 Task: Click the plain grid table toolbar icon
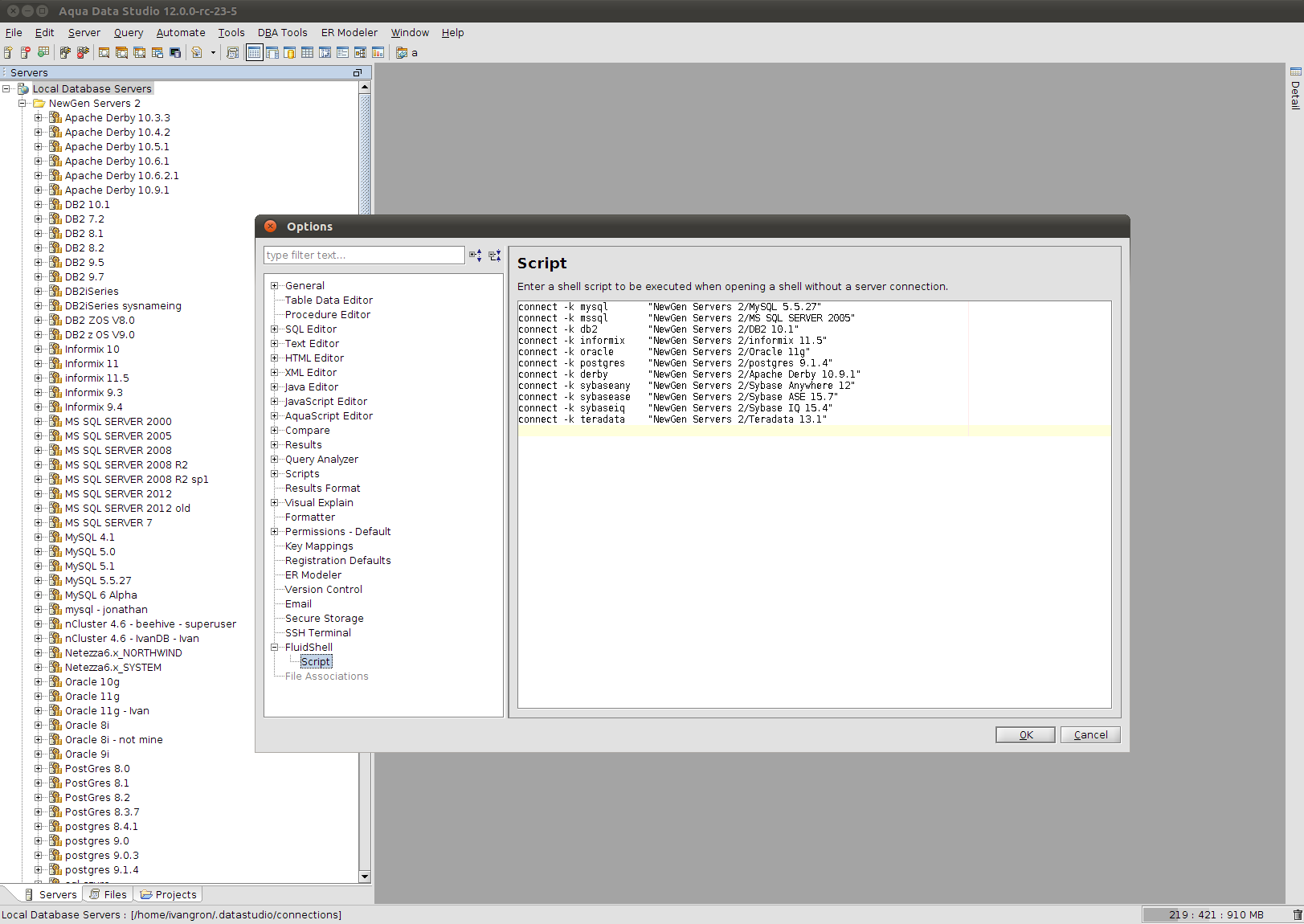308,53
